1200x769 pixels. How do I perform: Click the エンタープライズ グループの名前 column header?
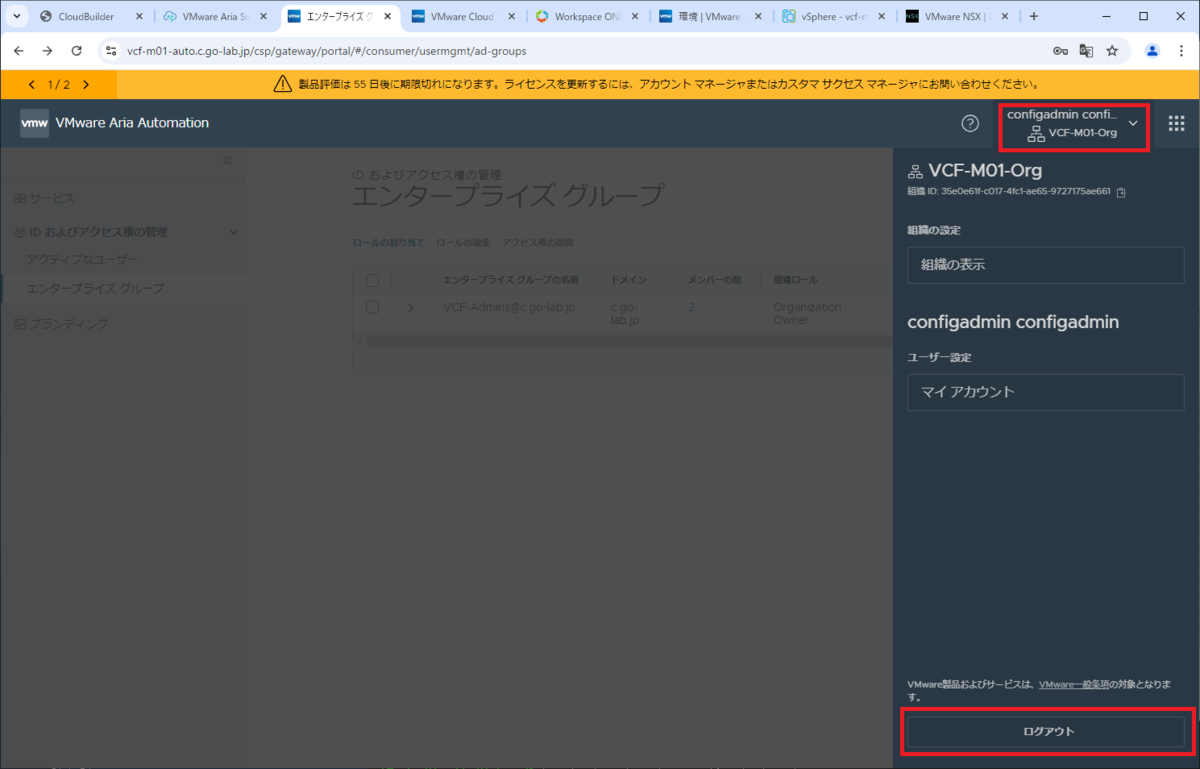(x=511, y=280)
